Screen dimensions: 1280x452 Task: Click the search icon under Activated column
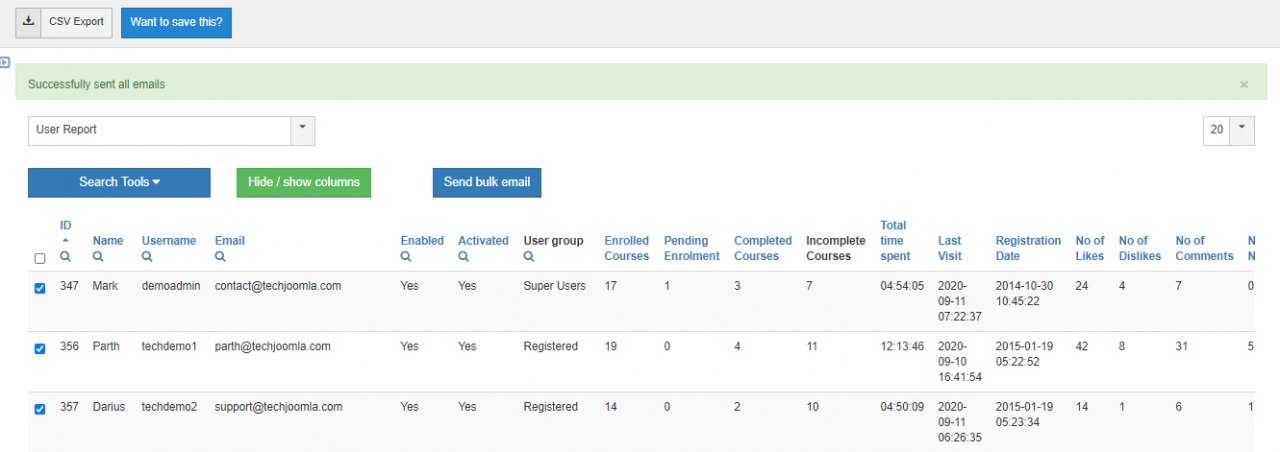click(463, 257)
